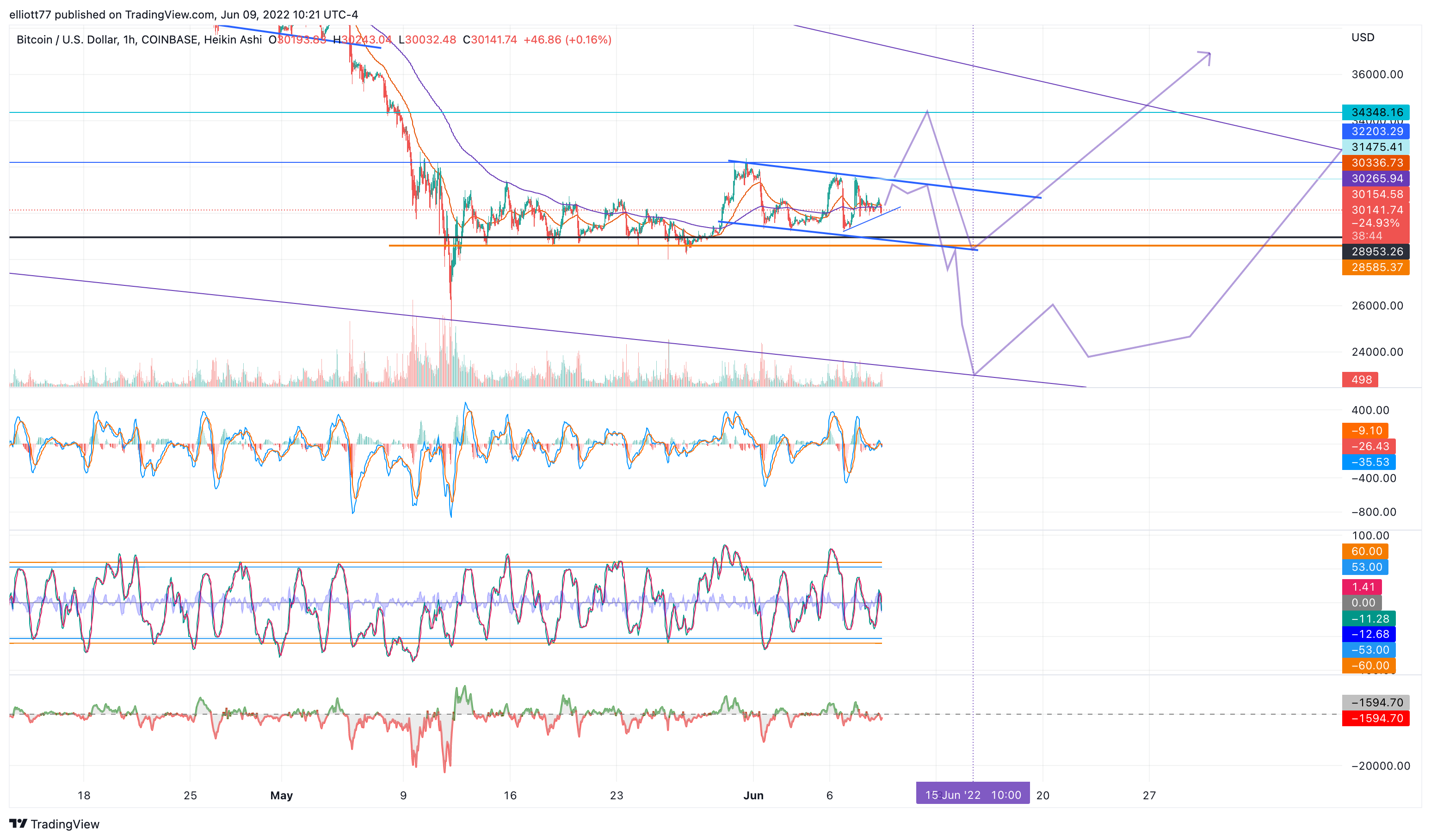Click the 36000.00 price axis value
1431x840 pixels.
(1377, 74)
